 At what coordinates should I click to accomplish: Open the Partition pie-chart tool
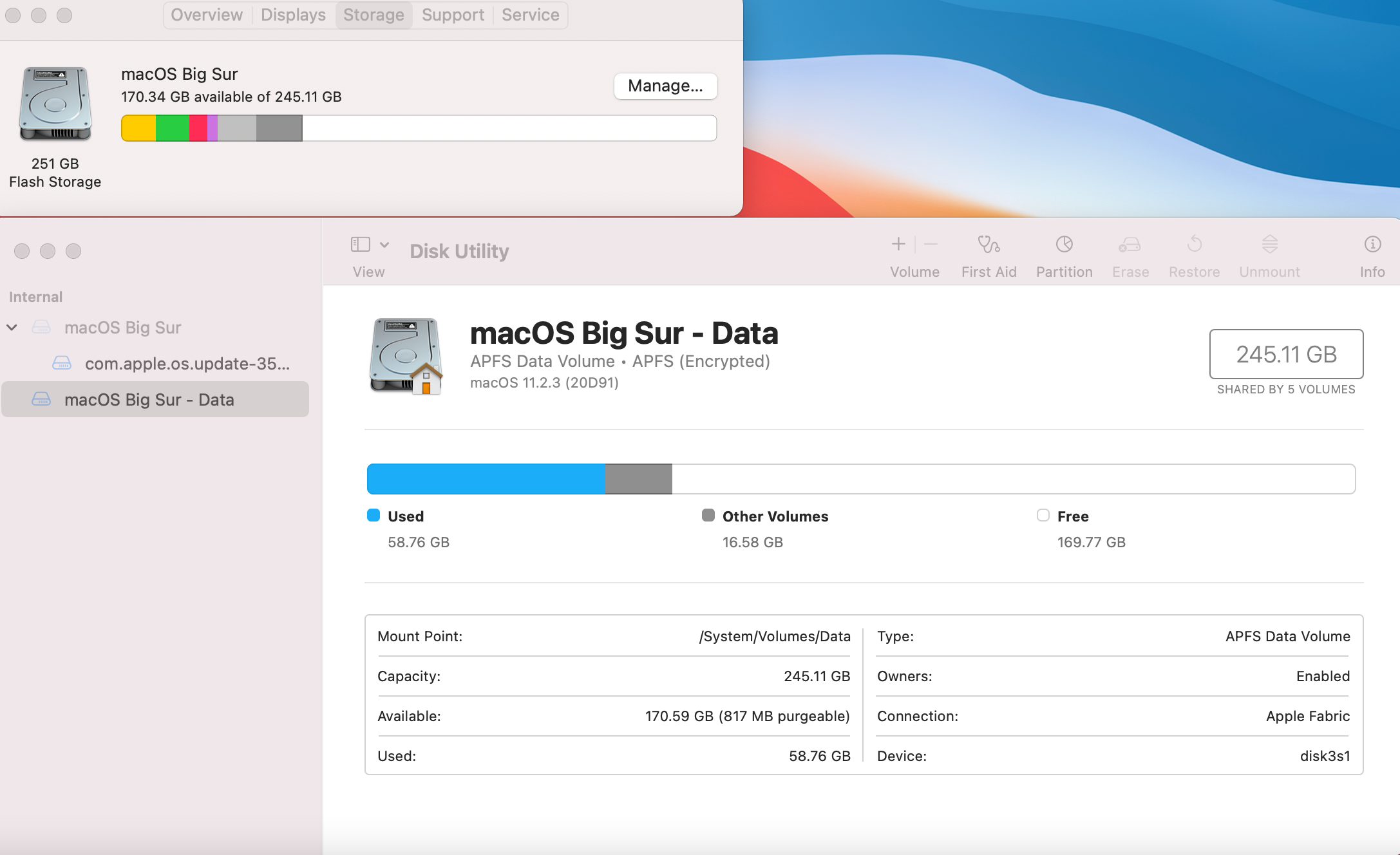click(x=1064, y=245)
